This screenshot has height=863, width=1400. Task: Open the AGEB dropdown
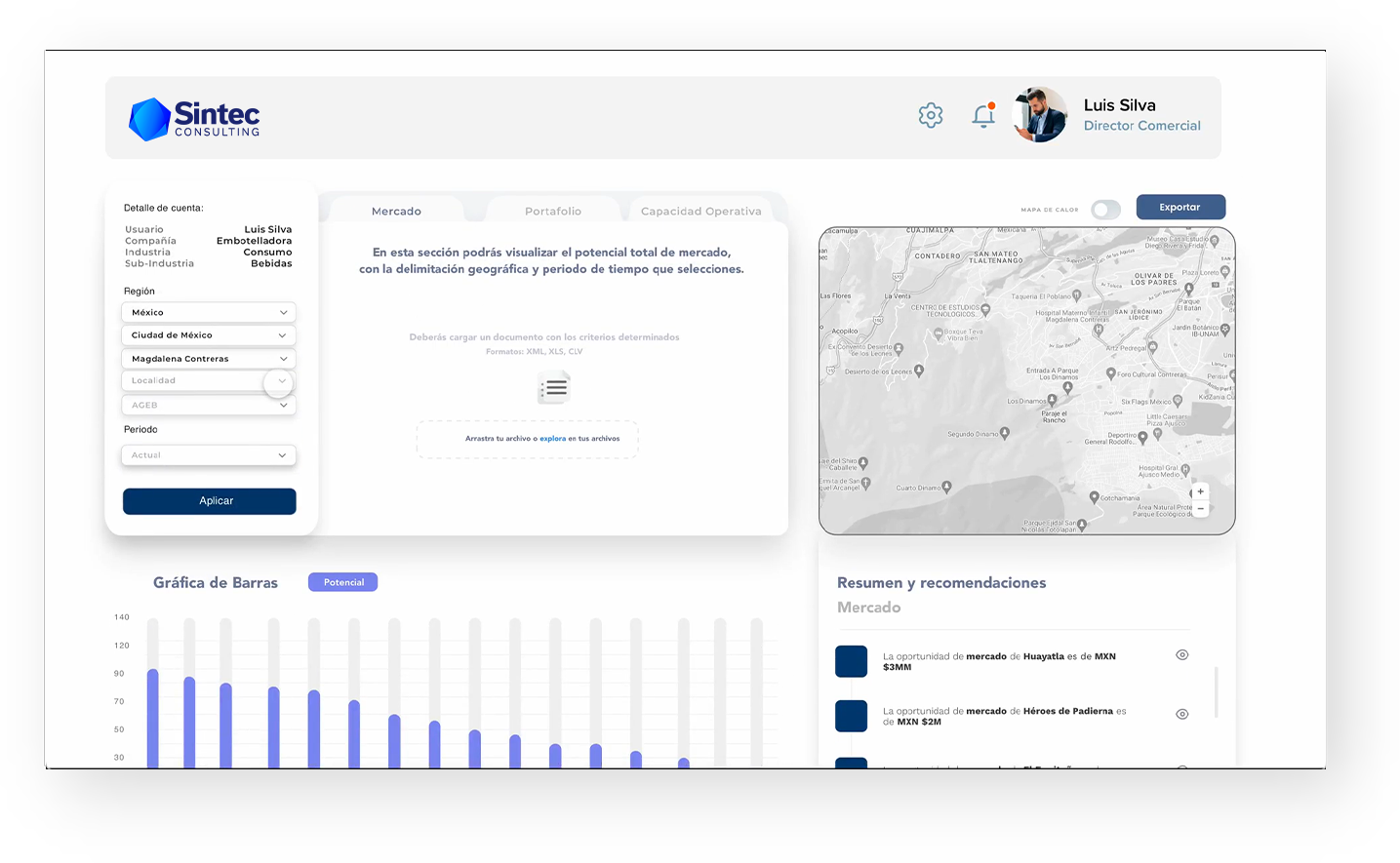(x=209, y=405)
